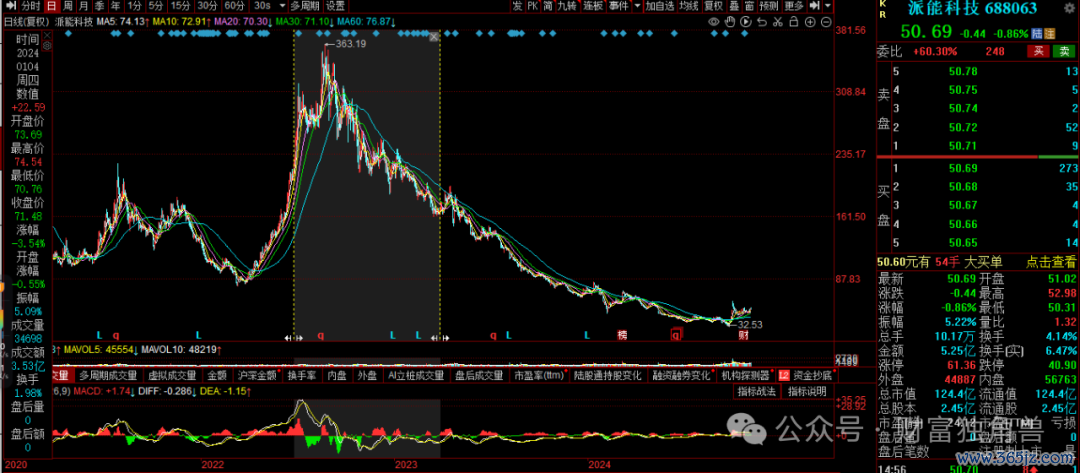Select the 融资融券变化 indicator tab

point(681,376)
